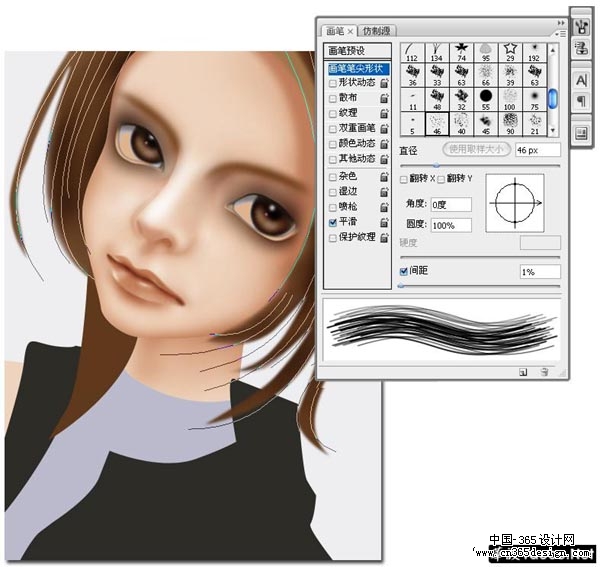Open the Paragraph panel icon
The height and width of the screenshot is (567, 600).
click(x=581, y=101)
